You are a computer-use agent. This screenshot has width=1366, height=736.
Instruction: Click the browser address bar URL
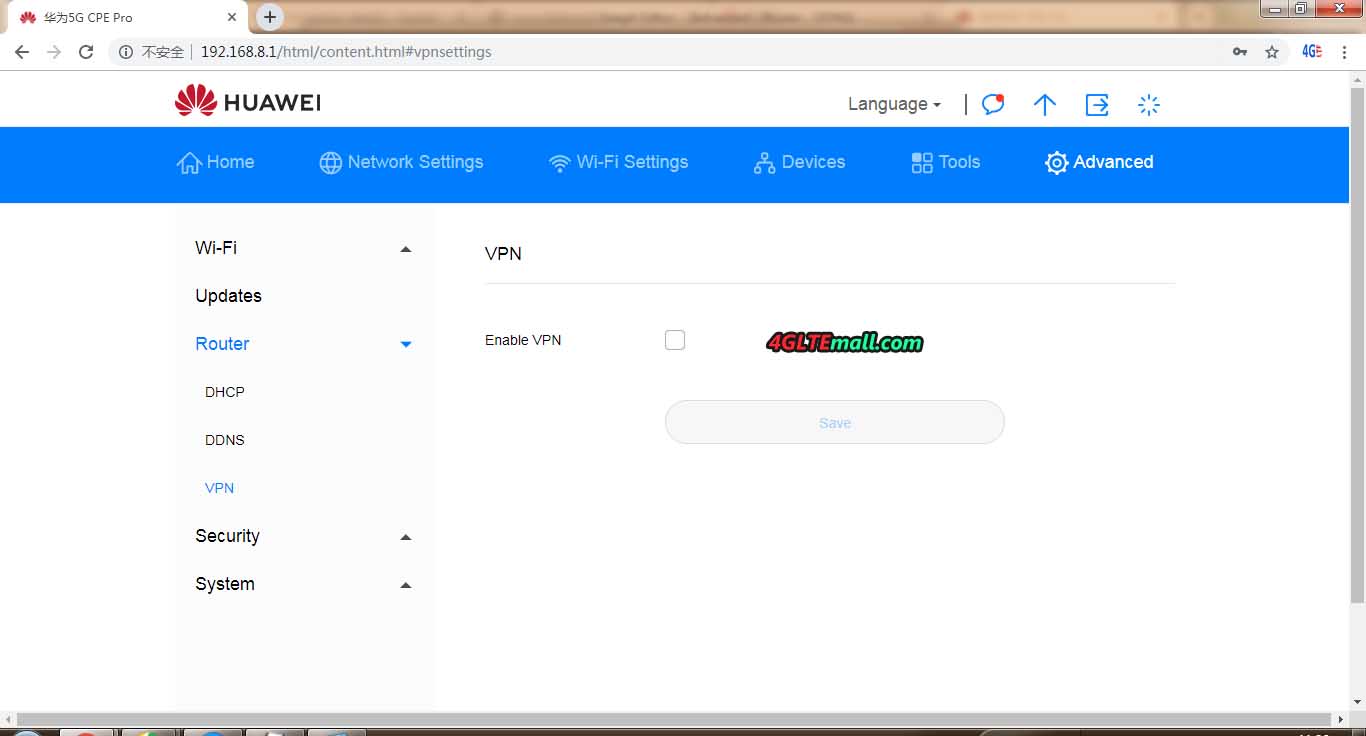346,52
